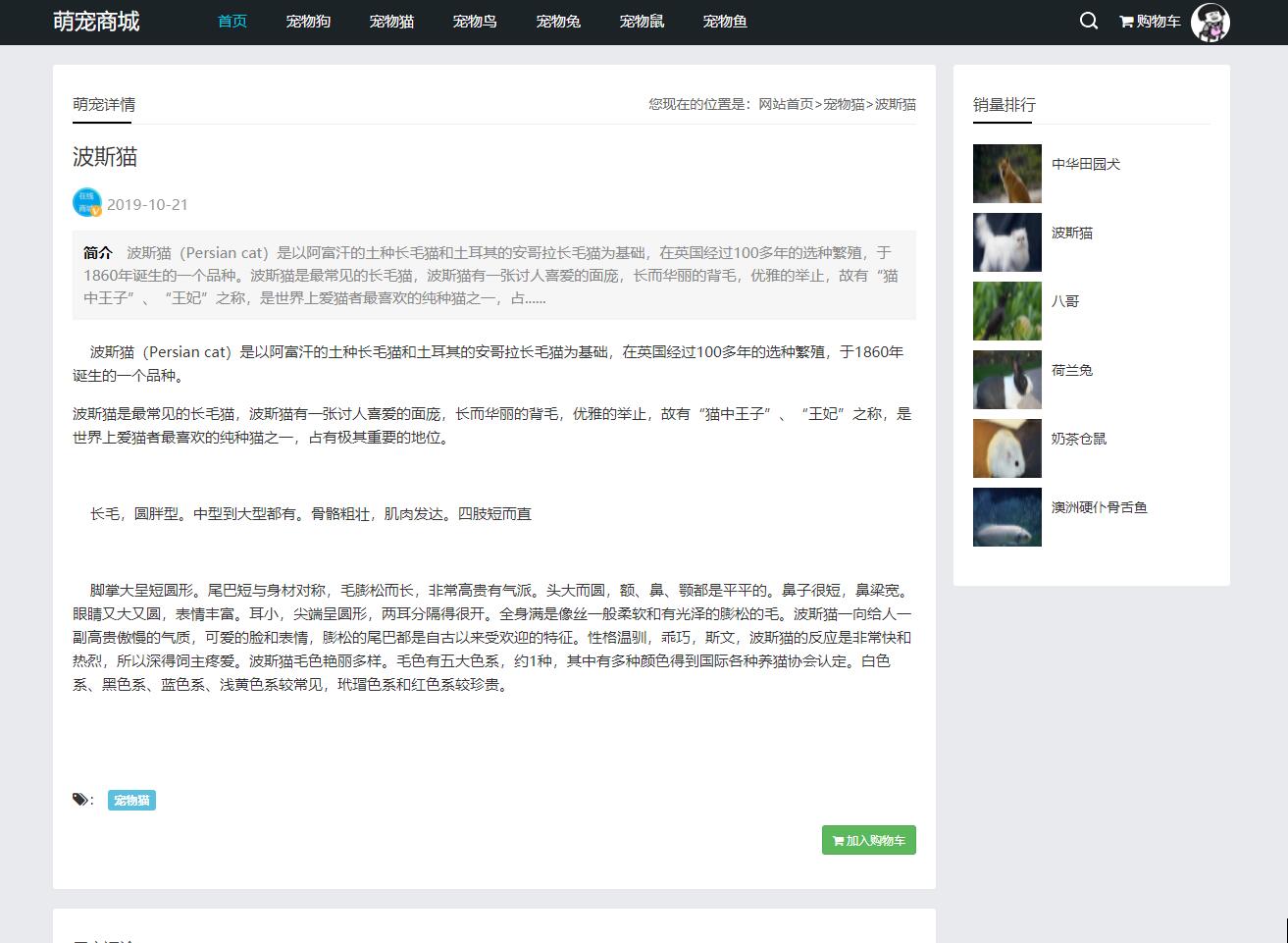1288x943 pixels.
Task: Open the search magnifier icon
Action: pyautogui.click(x=1087, y=20)
